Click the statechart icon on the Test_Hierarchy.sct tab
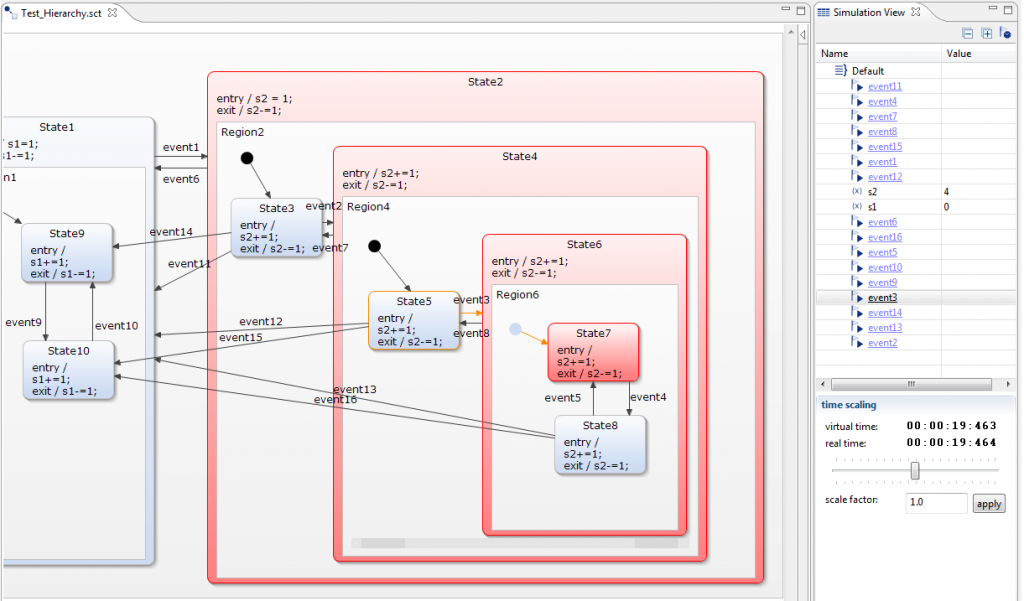The height and width of the screenshot is (601, 1024). [x=10, y=12]
